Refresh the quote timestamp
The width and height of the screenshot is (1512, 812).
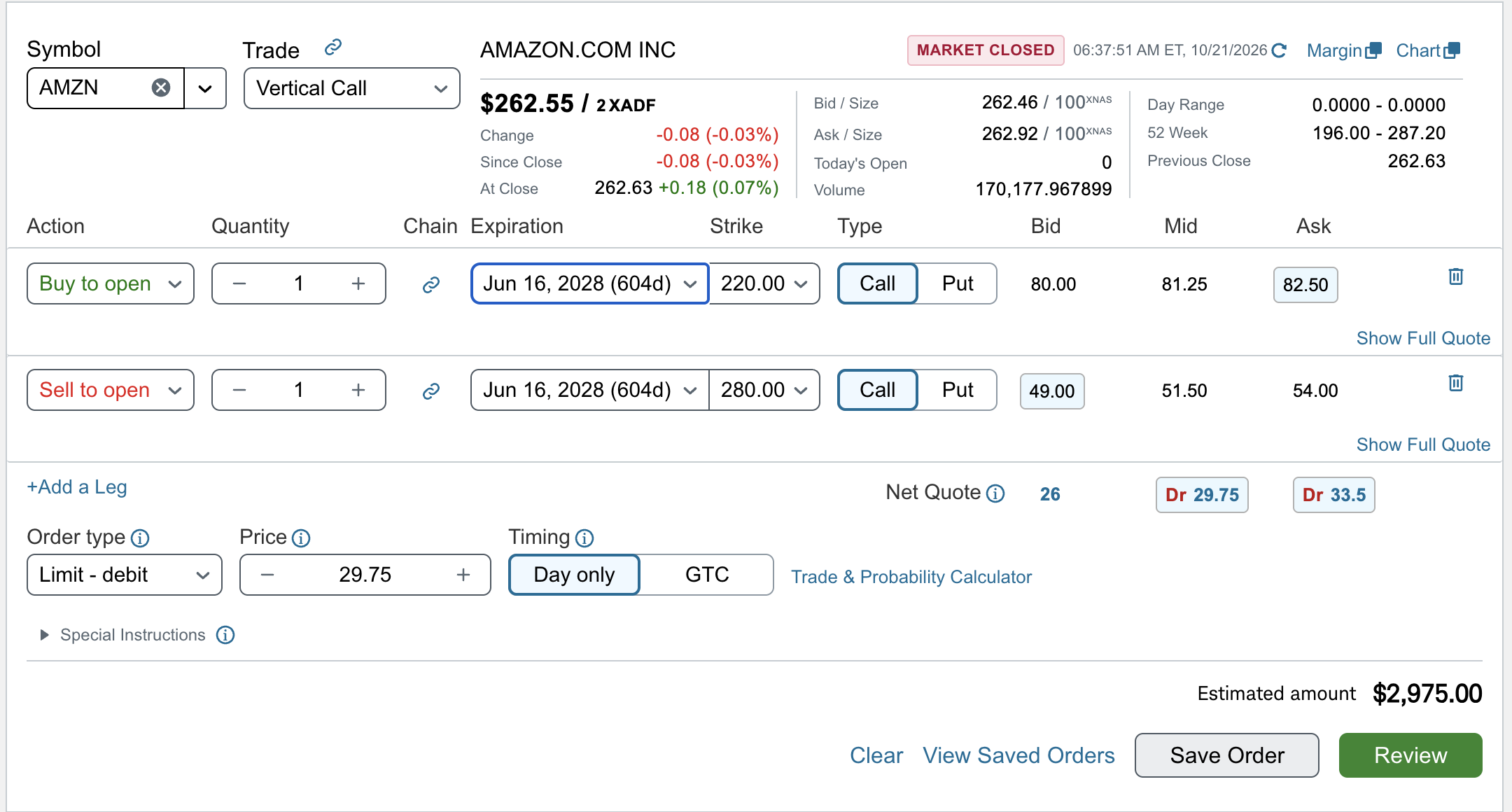click(1279, 50)
